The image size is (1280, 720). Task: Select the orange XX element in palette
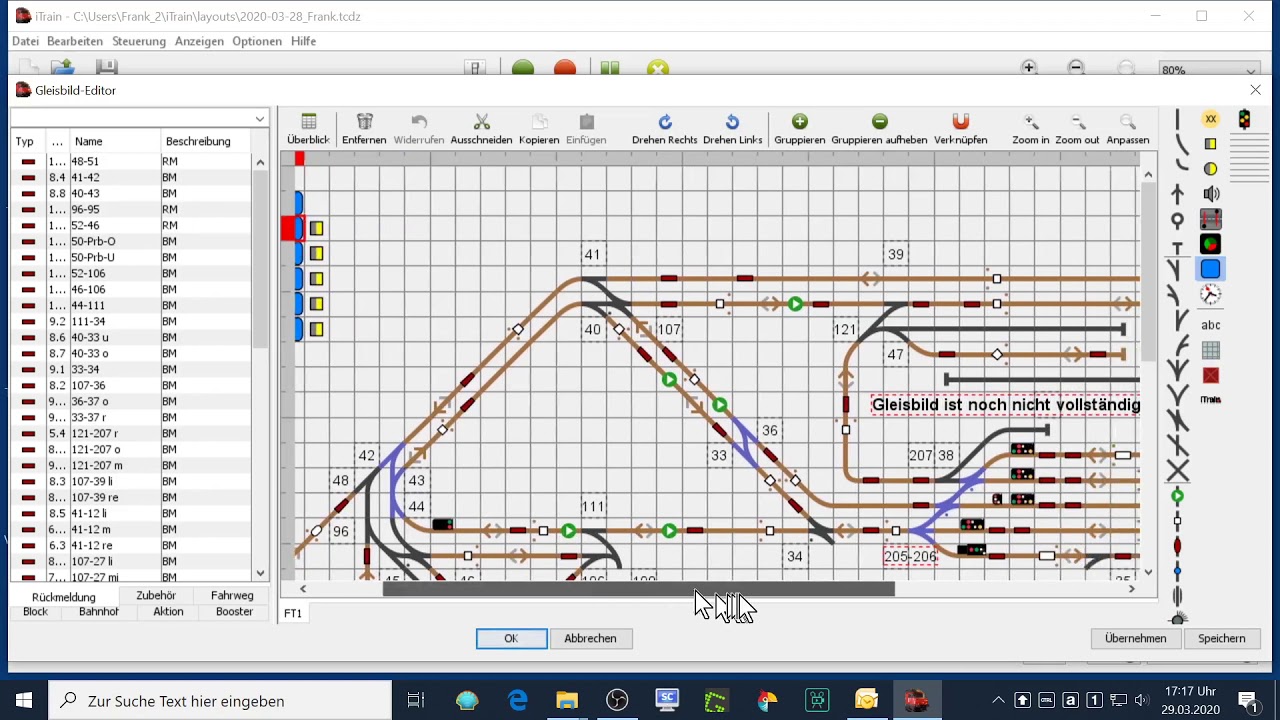(1211, 119)
